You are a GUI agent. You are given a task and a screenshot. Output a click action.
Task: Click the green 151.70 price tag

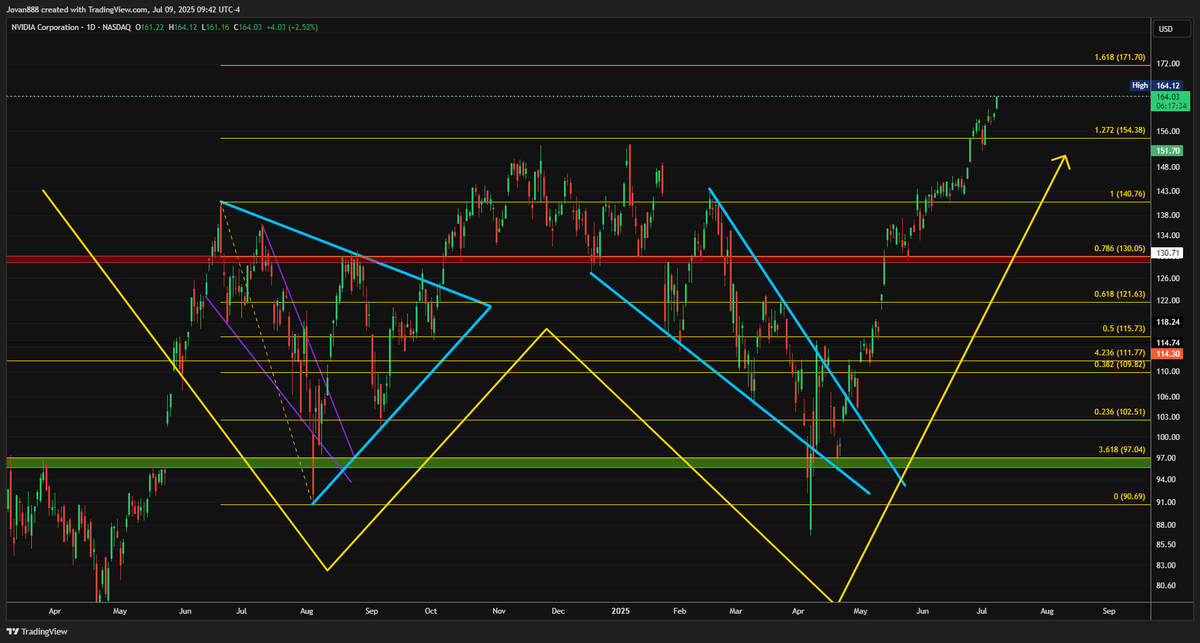[1169, 150]
